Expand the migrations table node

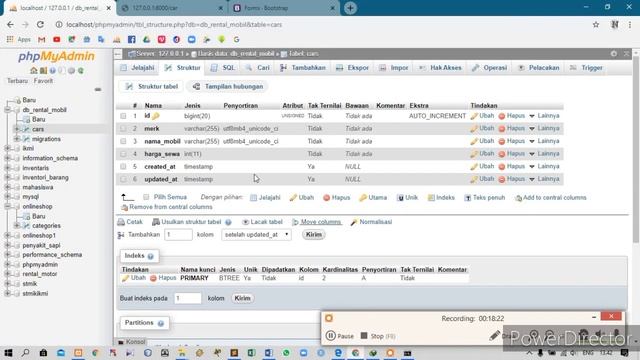pos(17,139)
